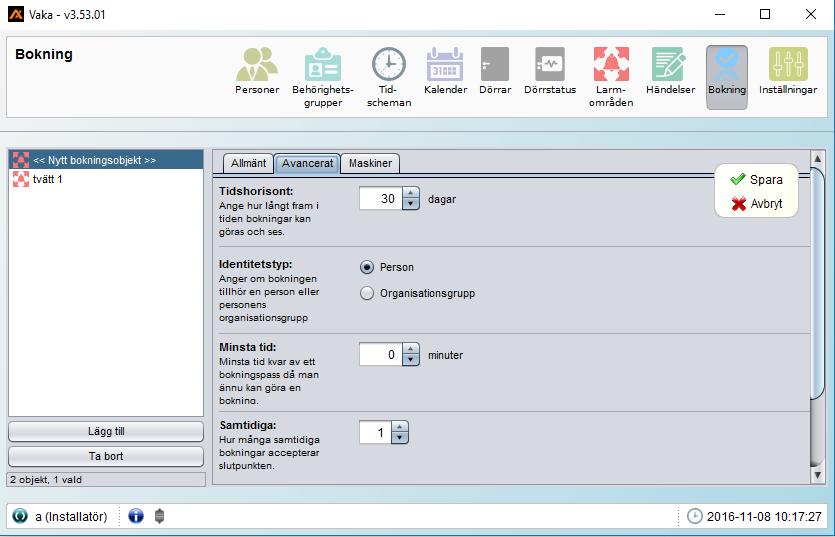Viewport: 835px width, 537px height.
Task: Open Inställningar settings icon
Action: coord(788,71)
